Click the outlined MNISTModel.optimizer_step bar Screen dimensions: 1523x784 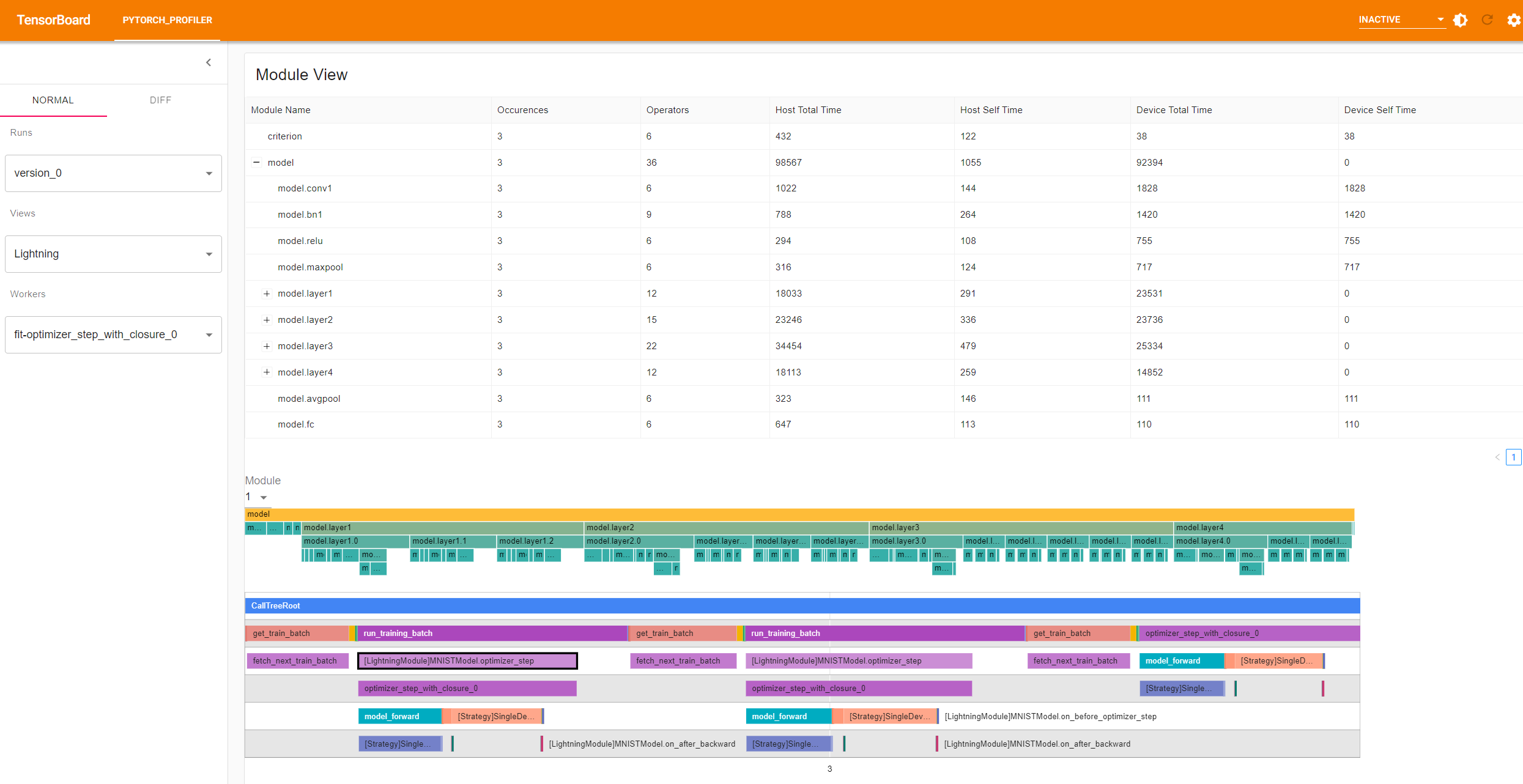(467, 661)
